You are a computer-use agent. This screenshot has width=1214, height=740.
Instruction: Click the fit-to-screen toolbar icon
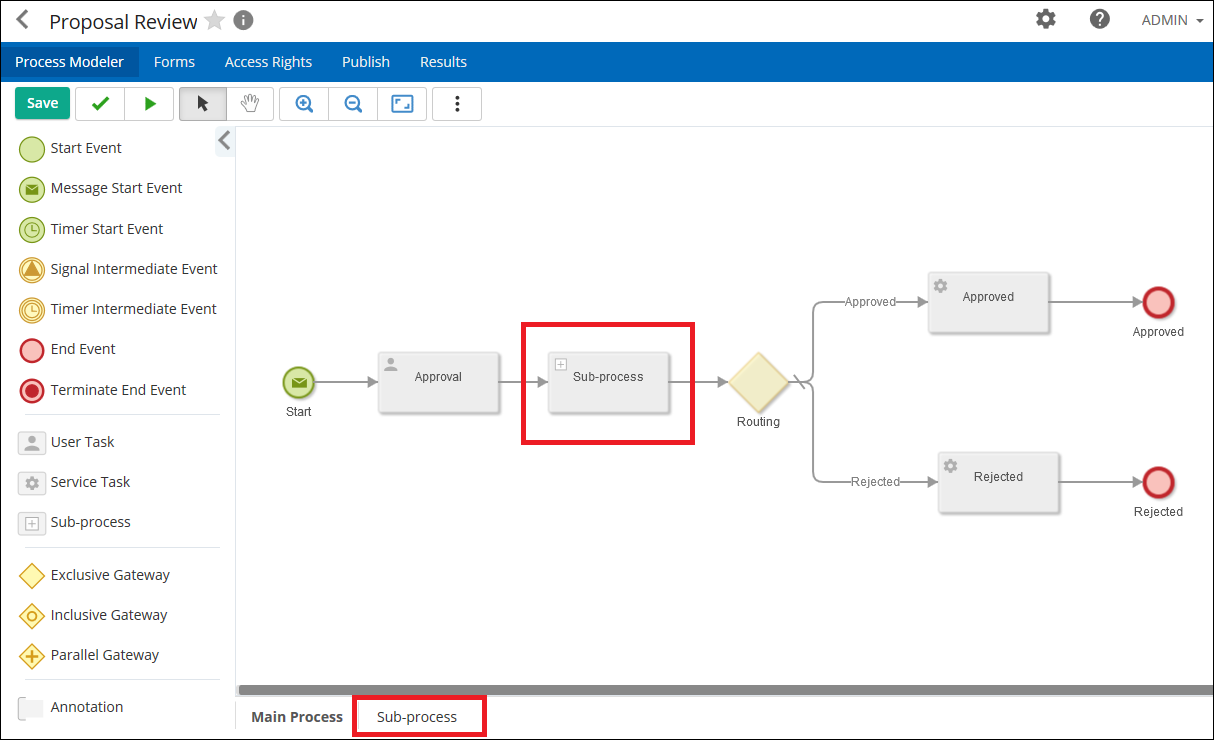click(x=402, y=103)
